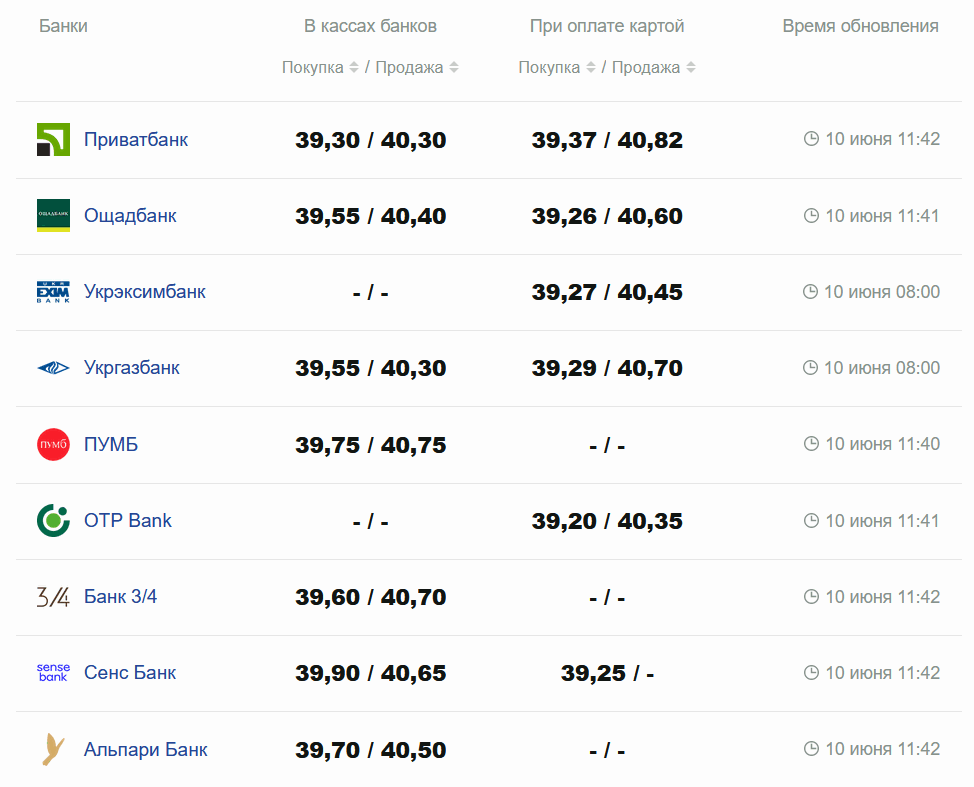Click the red ПУМБ logo

coord(53,444)
